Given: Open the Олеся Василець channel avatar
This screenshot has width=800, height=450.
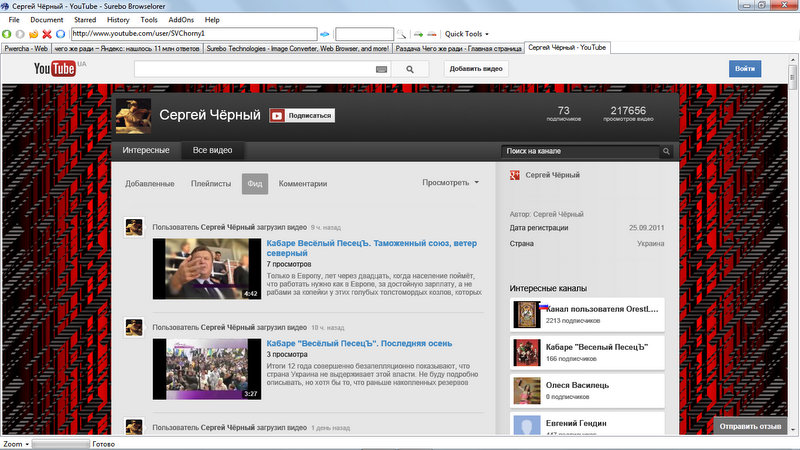Looking at the screenshot, I should [527, 391].
